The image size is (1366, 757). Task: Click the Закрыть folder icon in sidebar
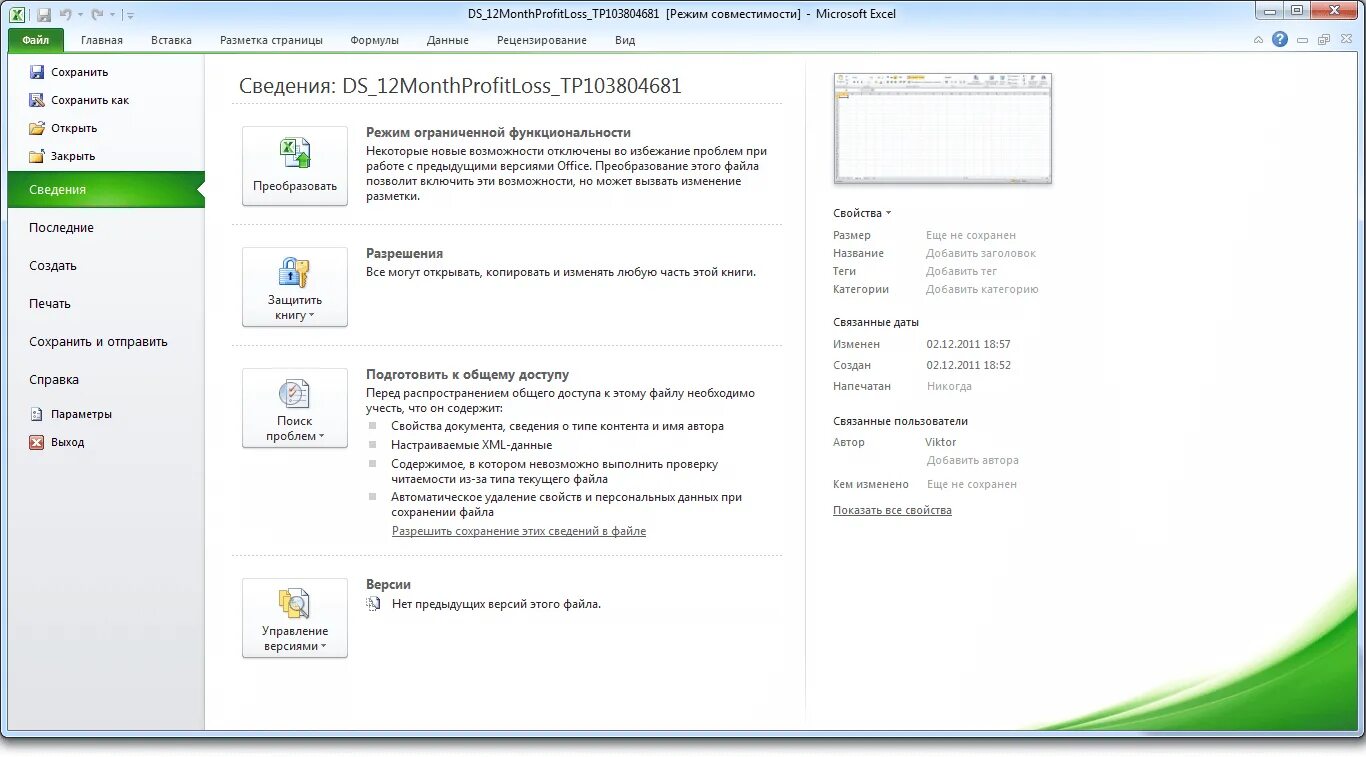[37, 156]
